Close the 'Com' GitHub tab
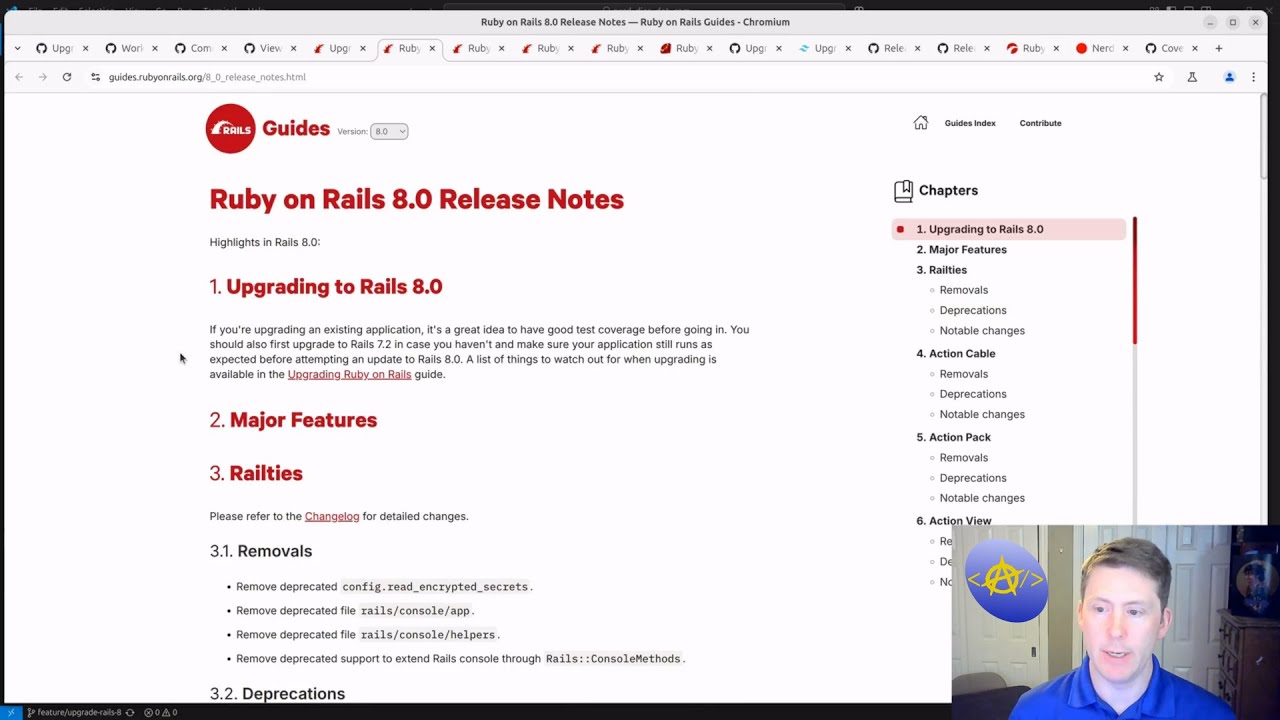1280x720 pixels. 223,48
